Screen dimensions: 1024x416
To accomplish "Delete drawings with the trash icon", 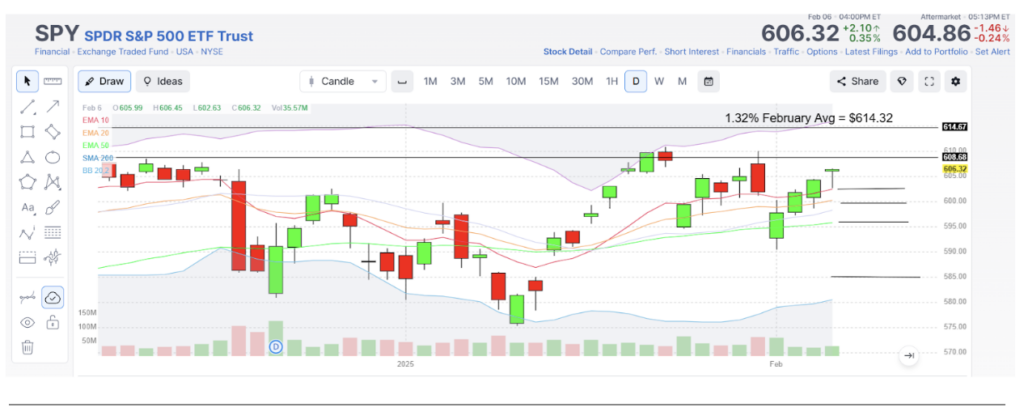I will (x=27, y=347).
